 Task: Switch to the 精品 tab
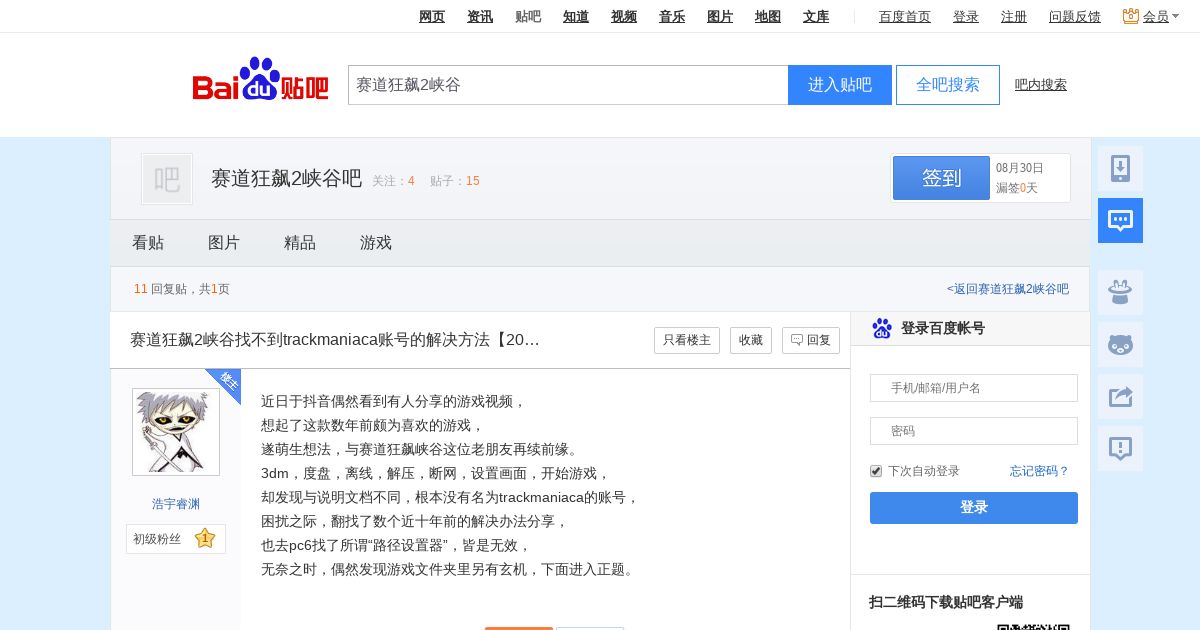300,243
